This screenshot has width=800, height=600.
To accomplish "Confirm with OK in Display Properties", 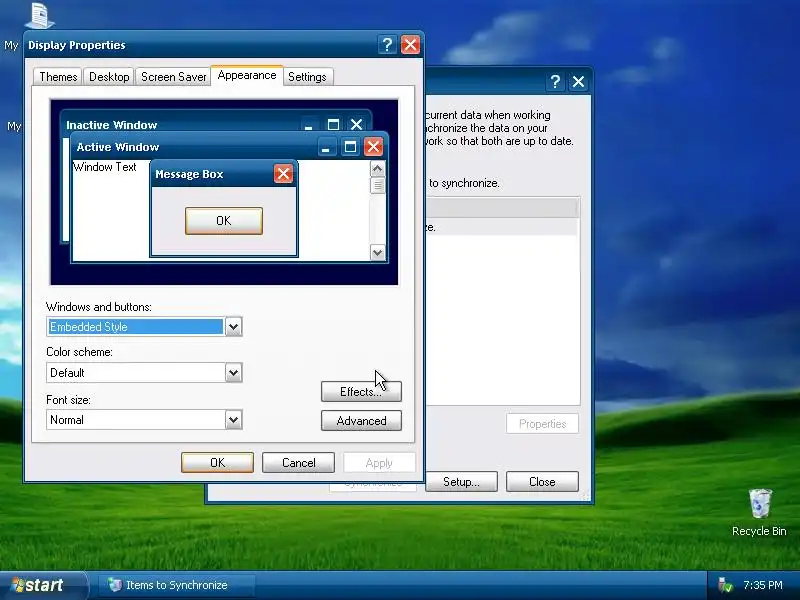I will pyautogui.click(x=217, y=463).
